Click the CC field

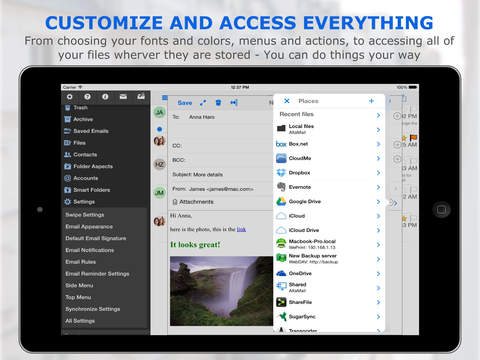(221, 146)
